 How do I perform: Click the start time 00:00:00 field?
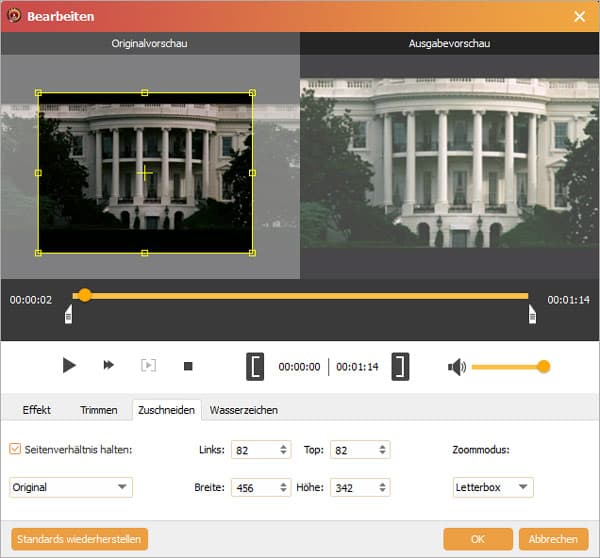point(299,367)
